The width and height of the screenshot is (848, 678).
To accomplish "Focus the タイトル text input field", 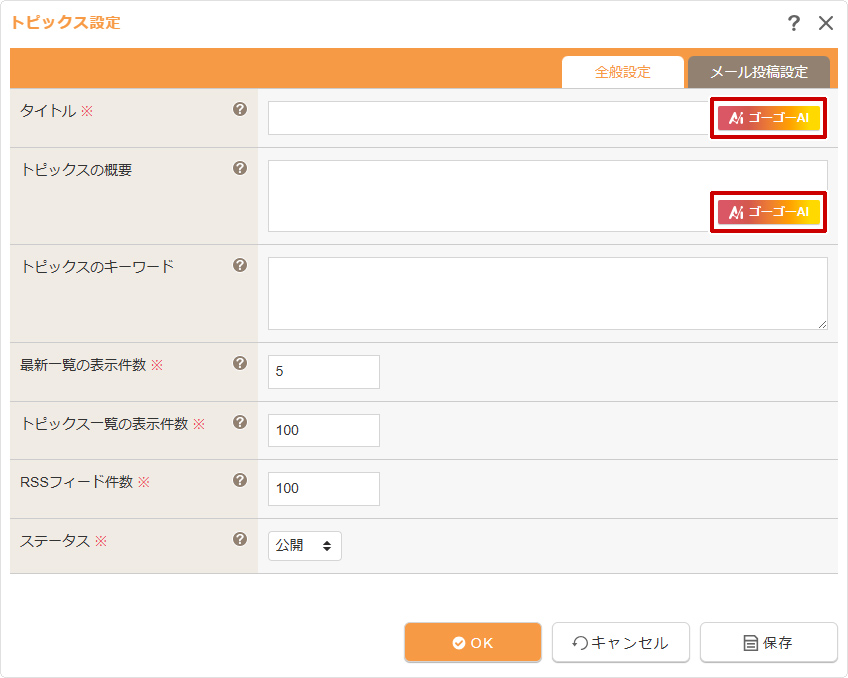I will point(488,118).
